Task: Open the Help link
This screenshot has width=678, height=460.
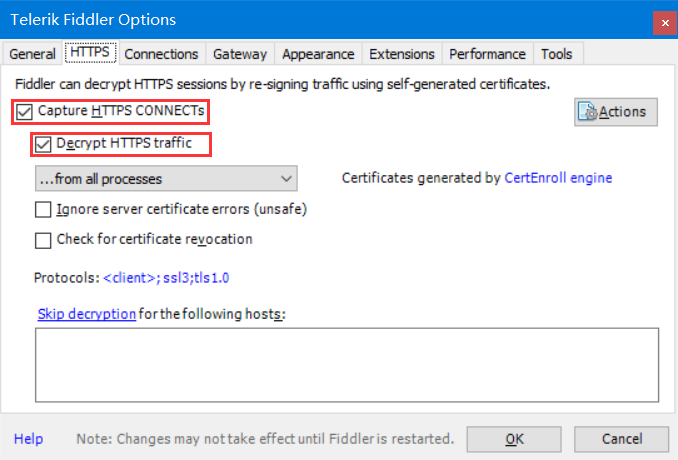Action: 29,439
